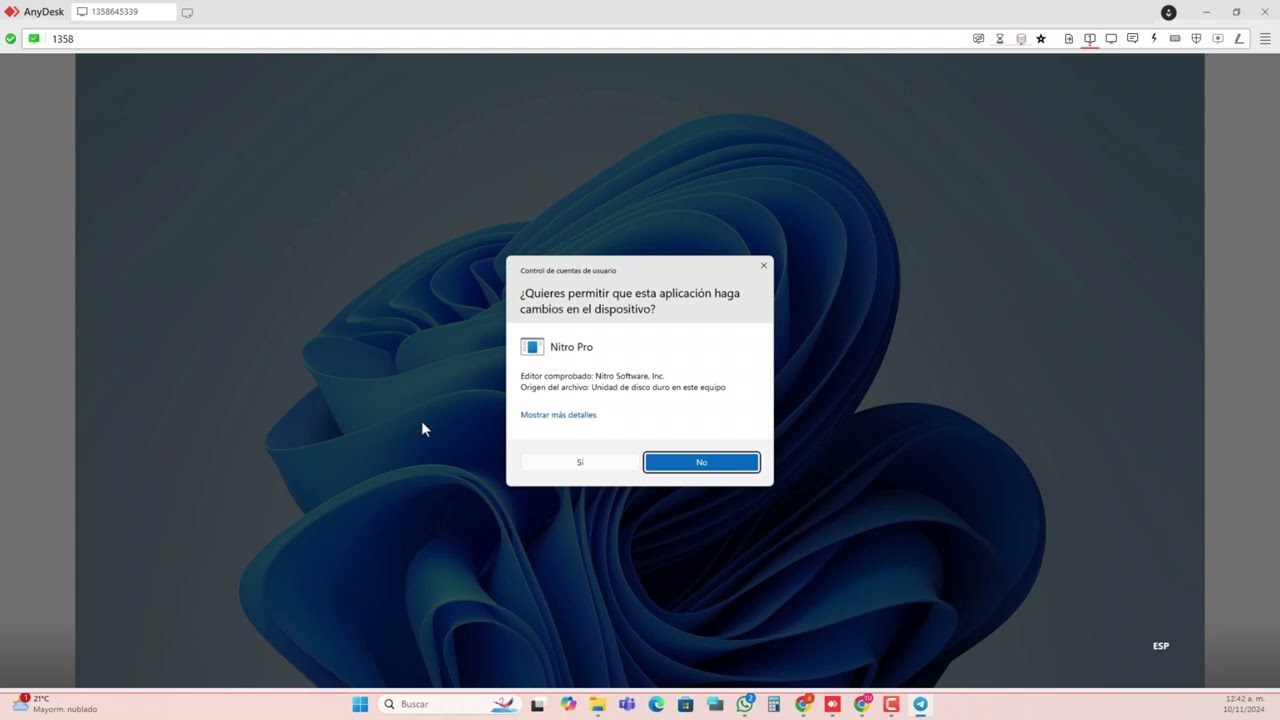Open the AnyDesk chat icon
This screenshot has width=1280, height=720.
(x=1132, y=39)
